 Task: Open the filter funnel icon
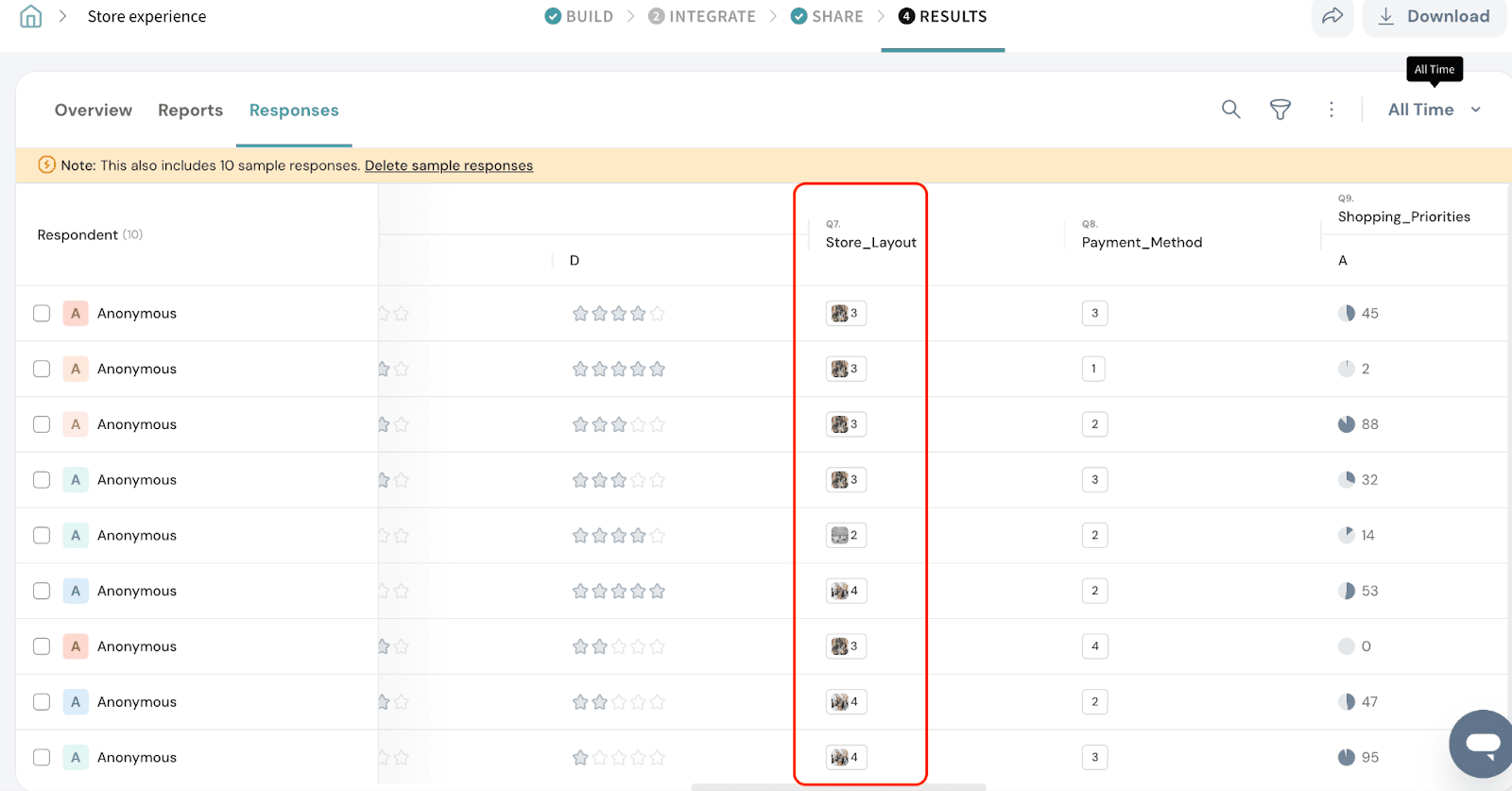coord(1280,110)
